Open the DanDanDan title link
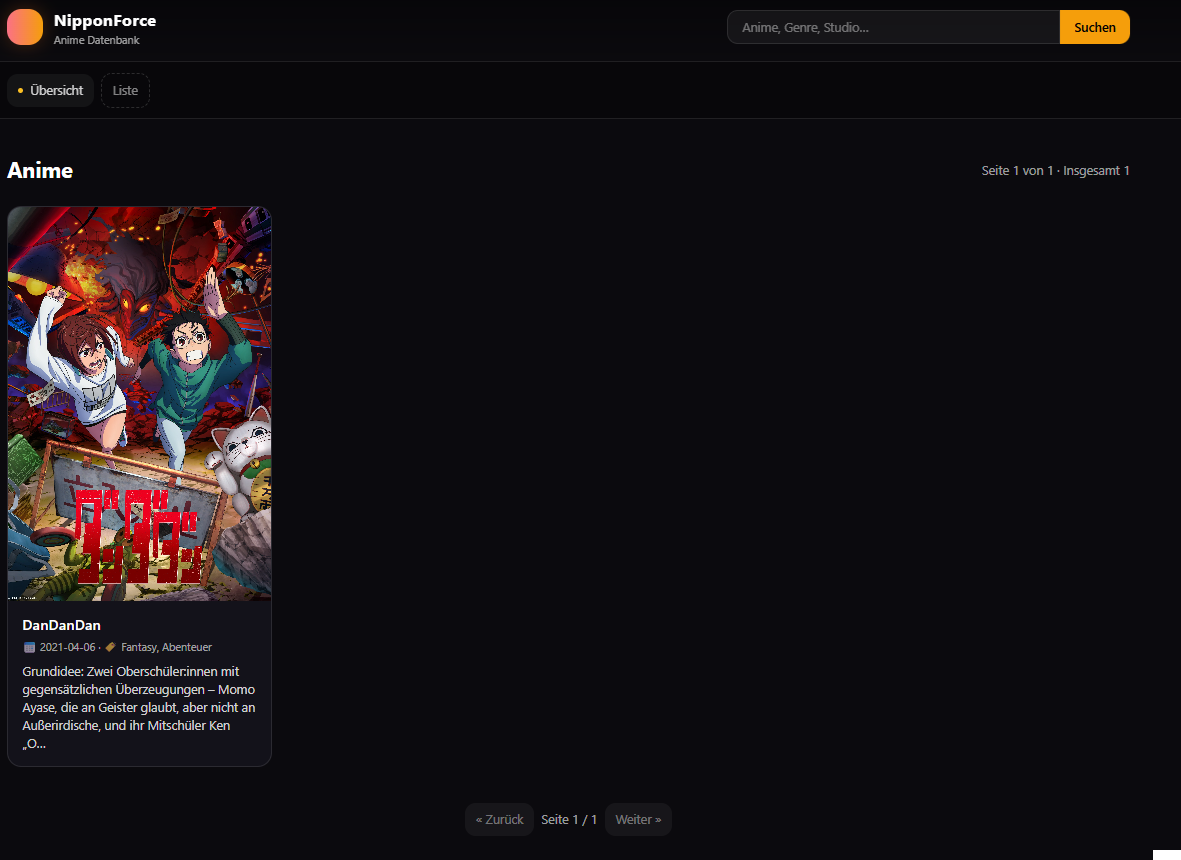This screenshot has height=860, width=1181. pos(62,625)
